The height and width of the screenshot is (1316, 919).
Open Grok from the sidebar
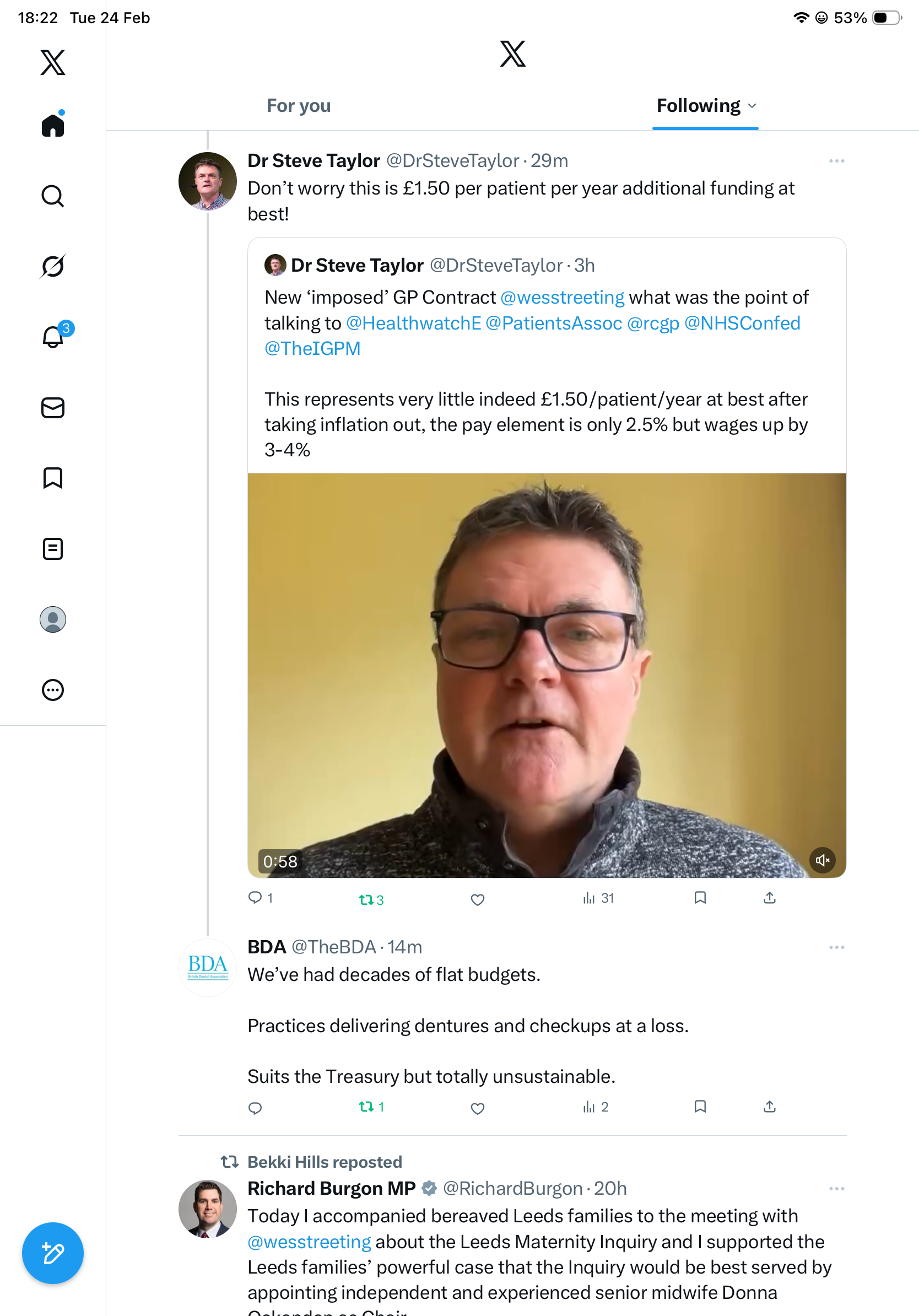pyautogui.click(x=53, y=266)
